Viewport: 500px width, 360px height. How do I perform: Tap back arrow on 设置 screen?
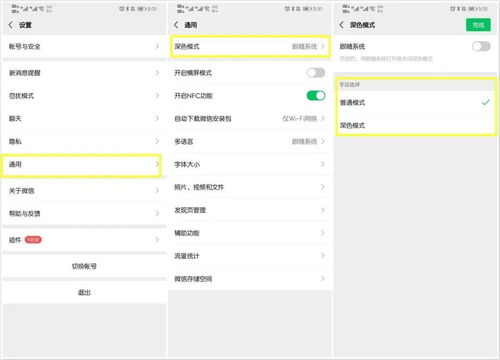pyautogui.click(x=11, y=25)
